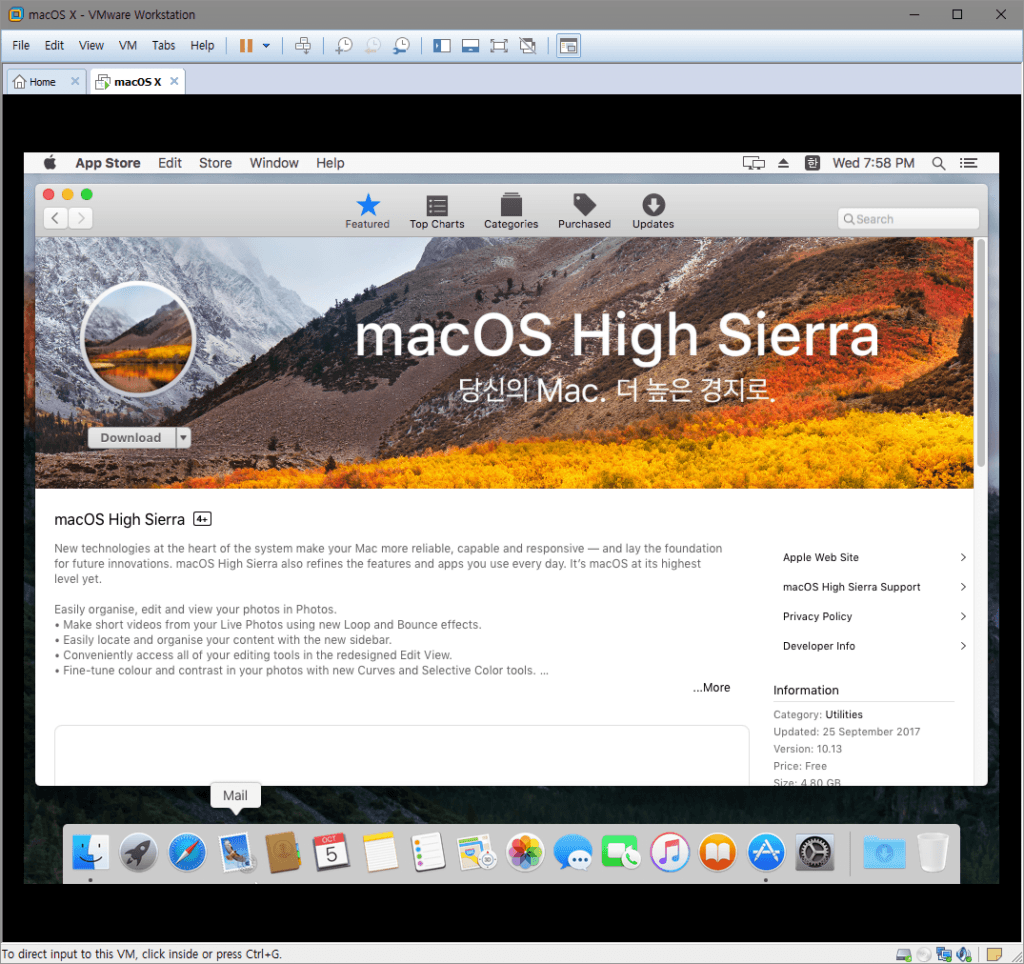Click Send Ctrl+Alt+Del toolbar icon
The image size is (1024, 964).
pos(303,46)
